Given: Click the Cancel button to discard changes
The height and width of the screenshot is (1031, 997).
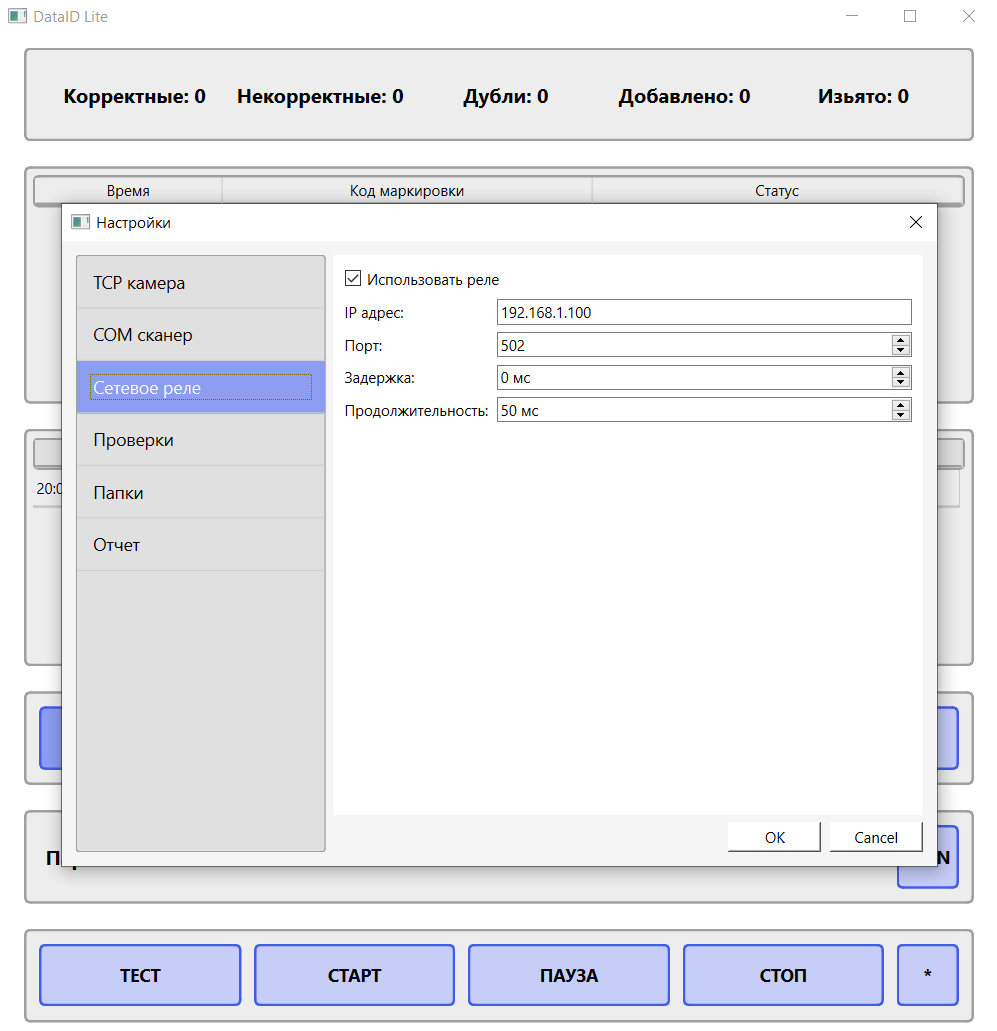Looking at the screenshot, I should point(875,837).
